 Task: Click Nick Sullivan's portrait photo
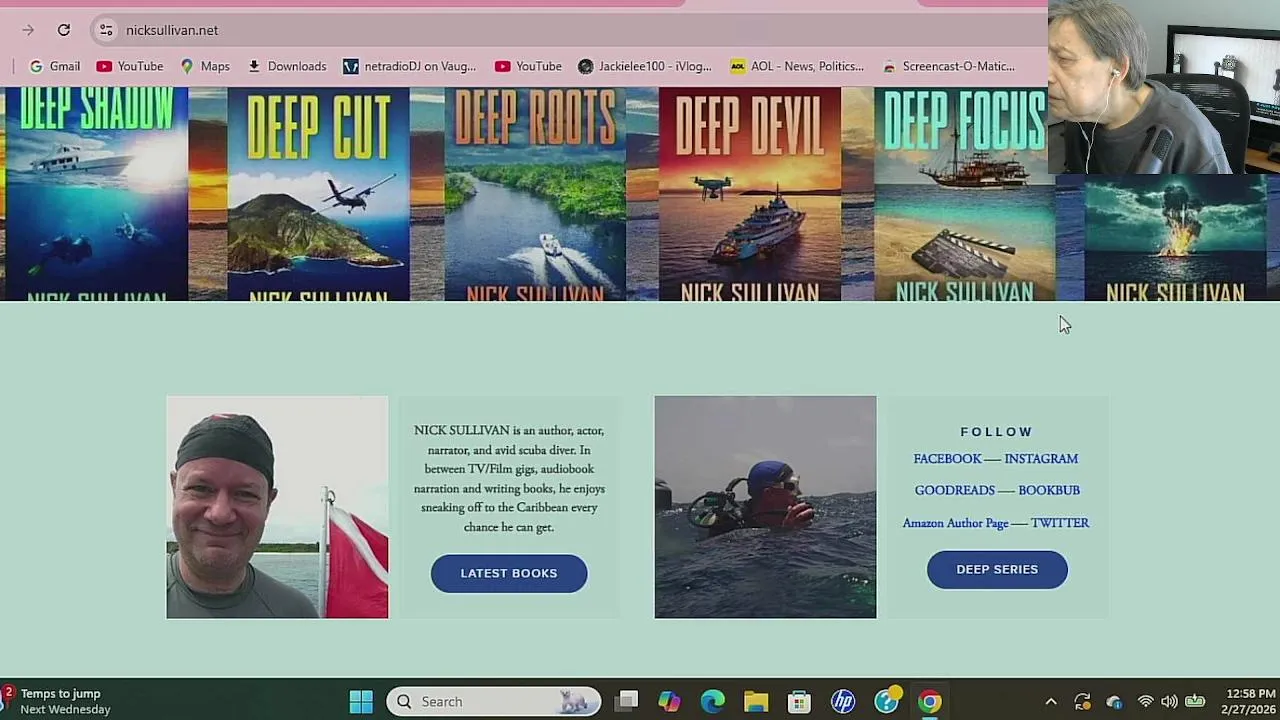pos(277,507)
